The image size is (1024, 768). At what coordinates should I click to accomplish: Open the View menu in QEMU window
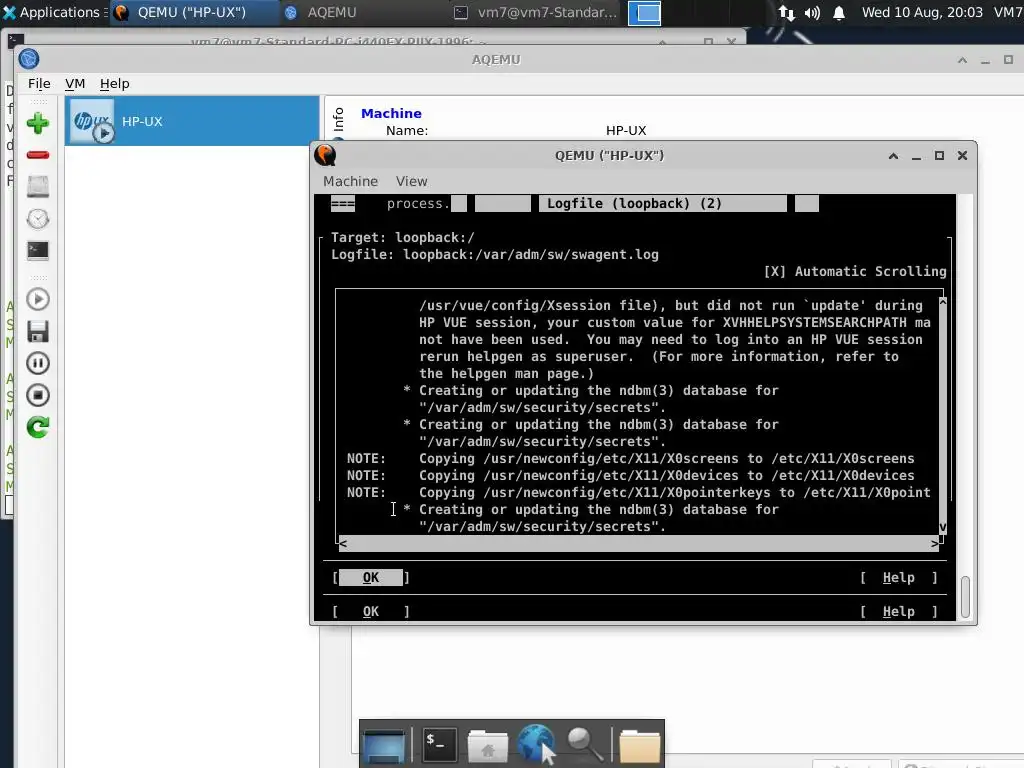click(x=411, y=182)
